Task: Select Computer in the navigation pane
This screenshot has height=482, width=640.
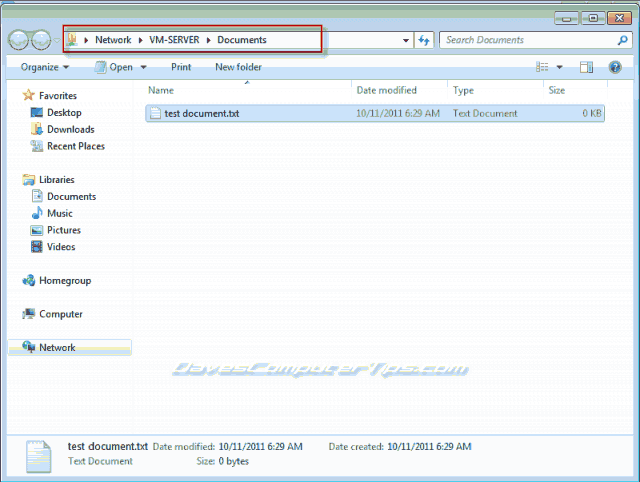Action: [61, 314]
